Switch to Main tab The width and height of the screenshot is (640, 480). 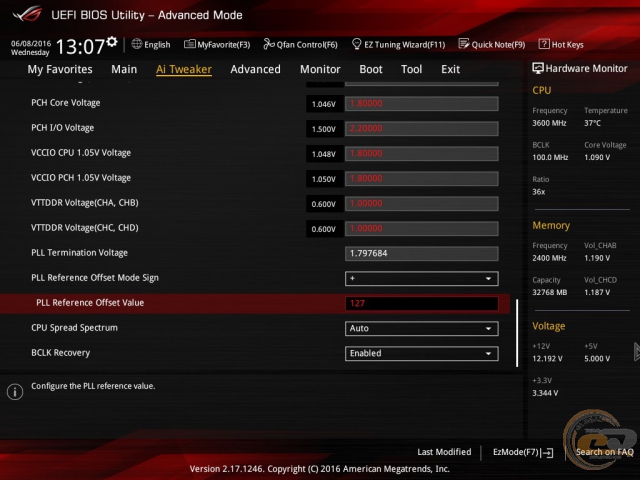[124, 69]
